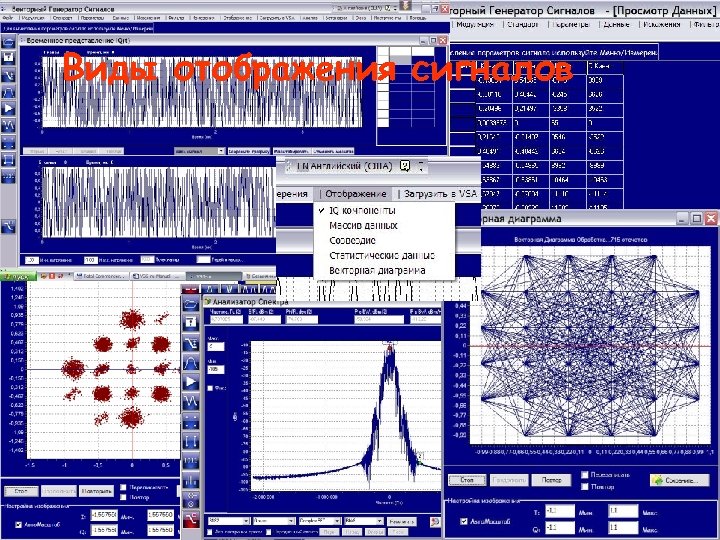Red filter icon at bottom of spectrum toolbar
720x540 pixels.
point(191,519)
